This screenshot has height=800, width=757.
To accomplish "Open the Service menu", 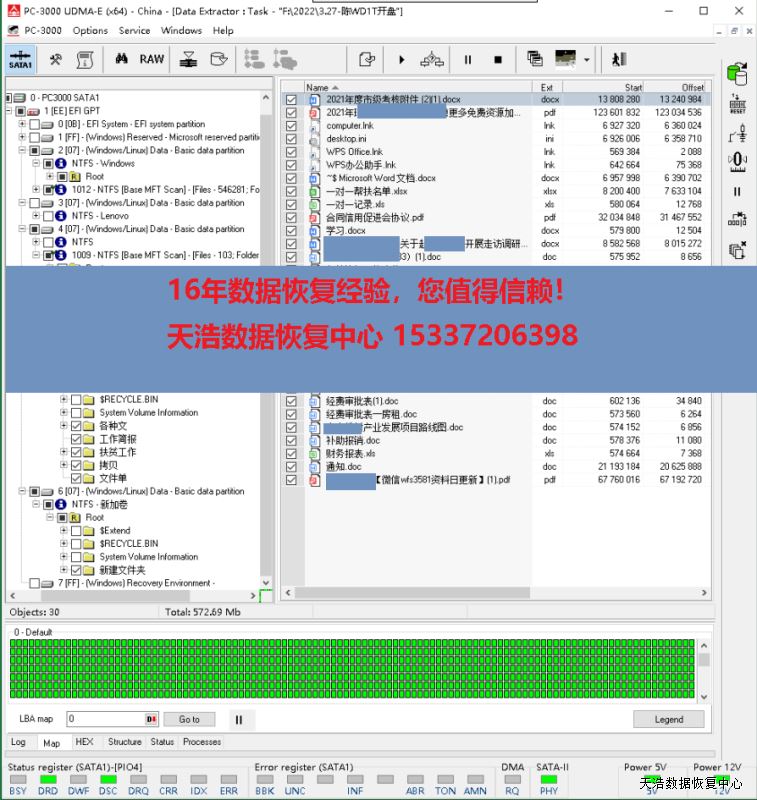I will click(134, 30).
